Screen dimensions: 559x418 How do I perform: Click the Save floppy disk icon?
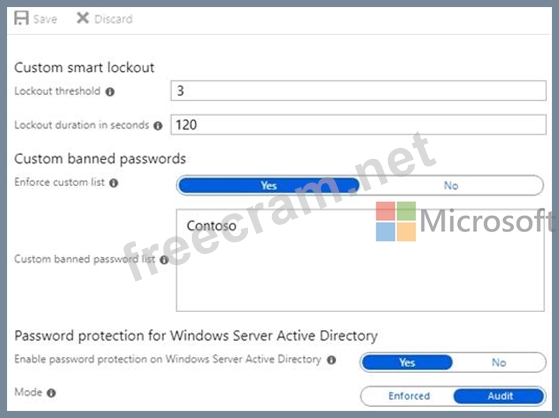(21, 18)
